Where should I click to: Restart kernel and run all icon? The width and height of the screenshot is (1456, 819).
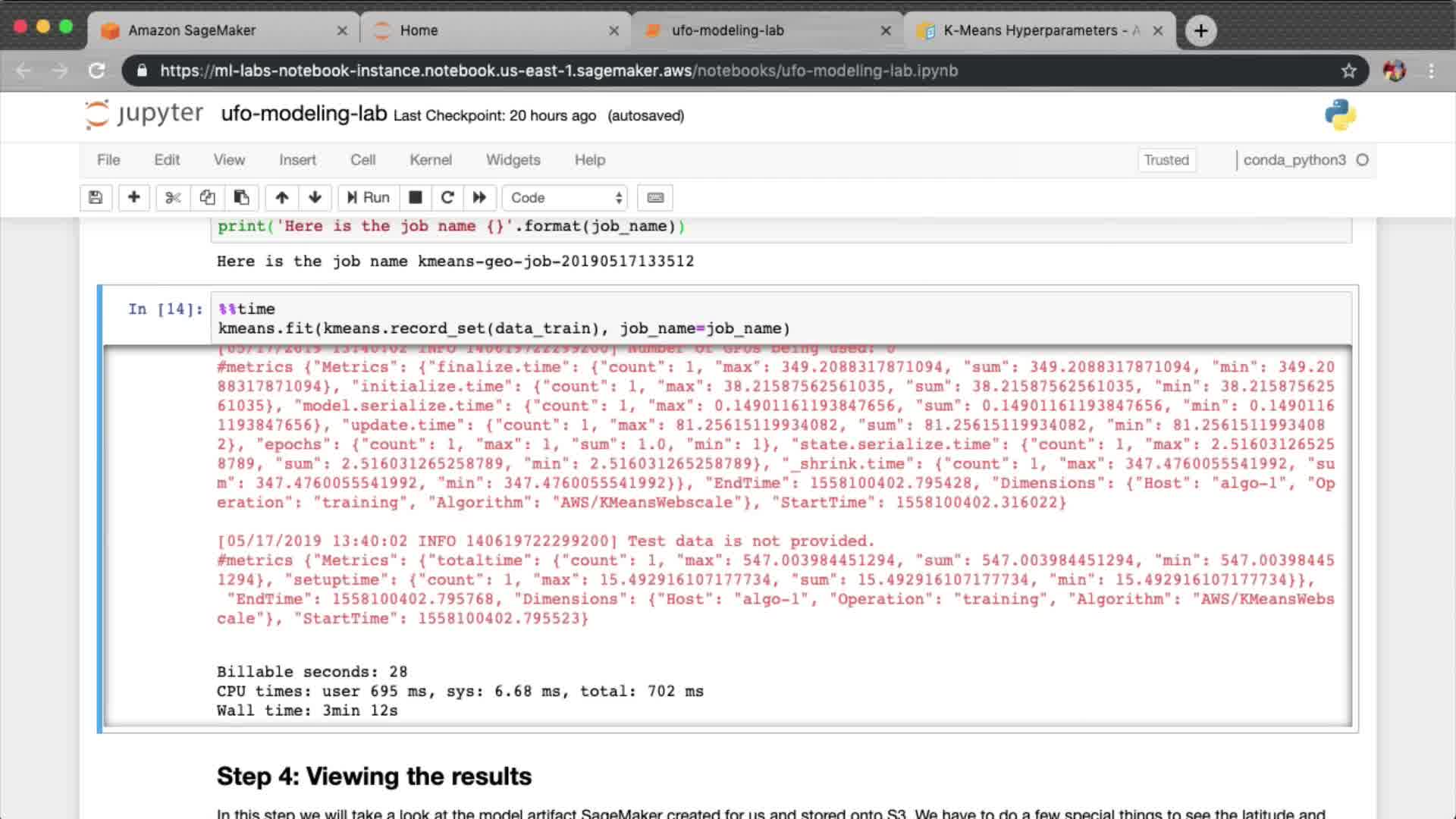tap(479, 198)
